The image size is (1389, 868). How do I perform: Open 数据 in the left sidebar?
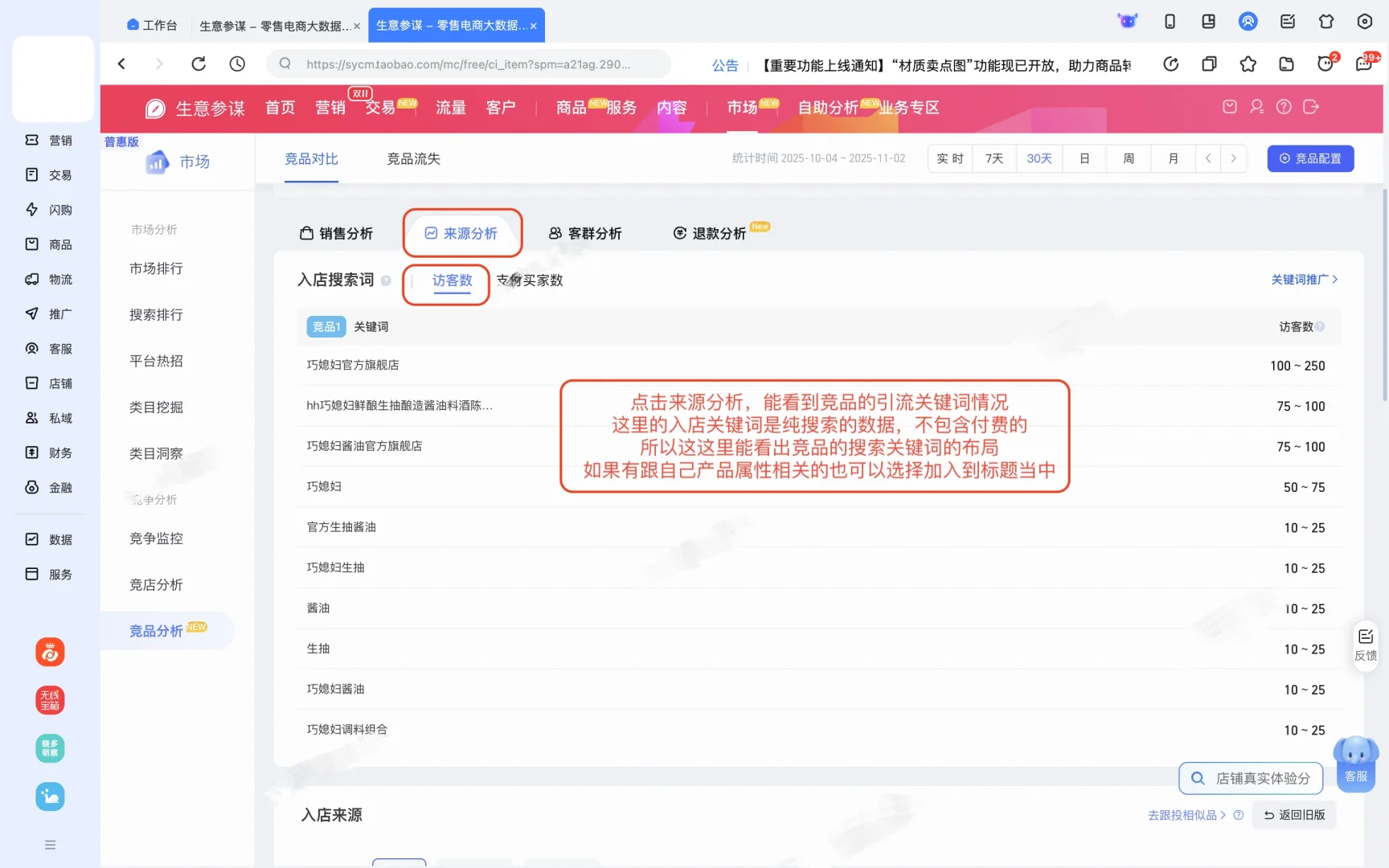pyautogui.click(x=49, y=539)
